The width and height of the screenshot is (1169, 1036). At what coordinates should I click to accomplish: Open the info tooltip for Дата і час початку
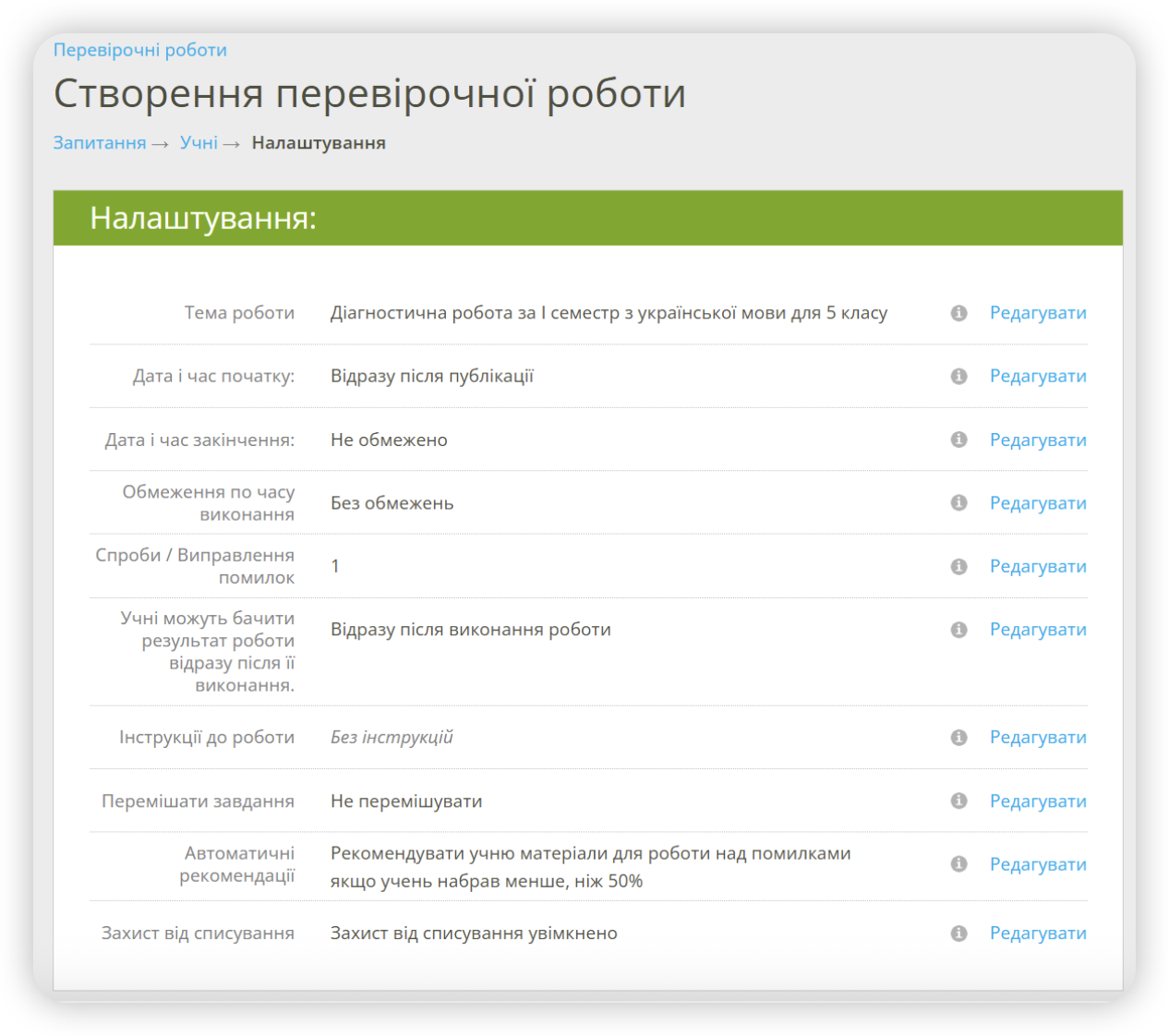point(958,376)
